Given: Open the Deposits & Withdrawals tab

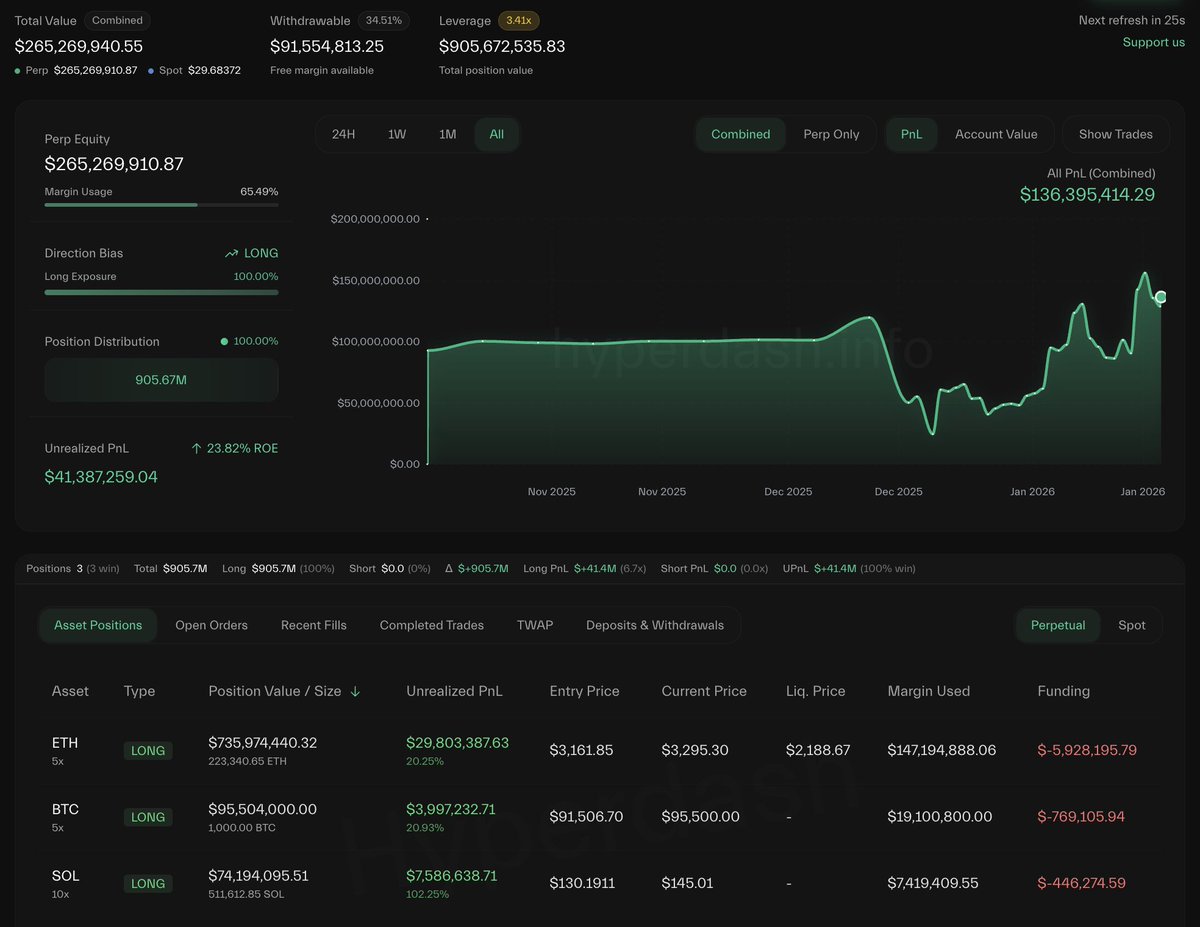Looking at the screenshot, I should click(x=655, y=624).
